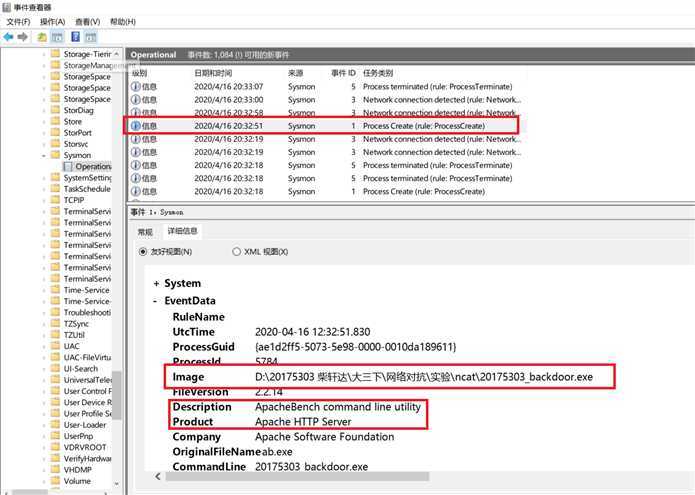The height and width of the screenshot is (495, 695).
Task: Open the 操作(A) menu
Action: (52, 22)
